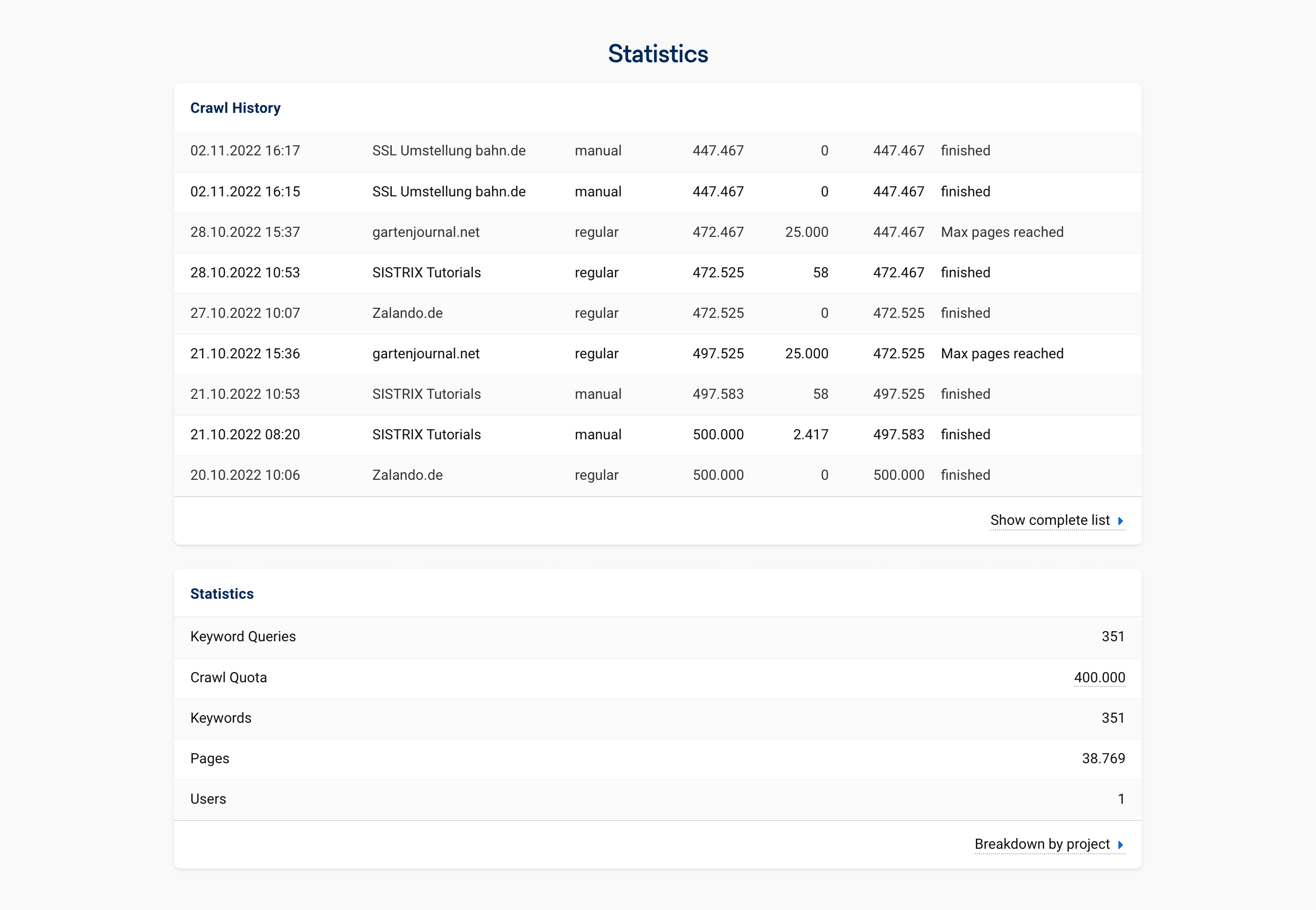This screenshot has height=910, width=1316.
Task: Click the Pages value 38.769
Action: 1103,758
